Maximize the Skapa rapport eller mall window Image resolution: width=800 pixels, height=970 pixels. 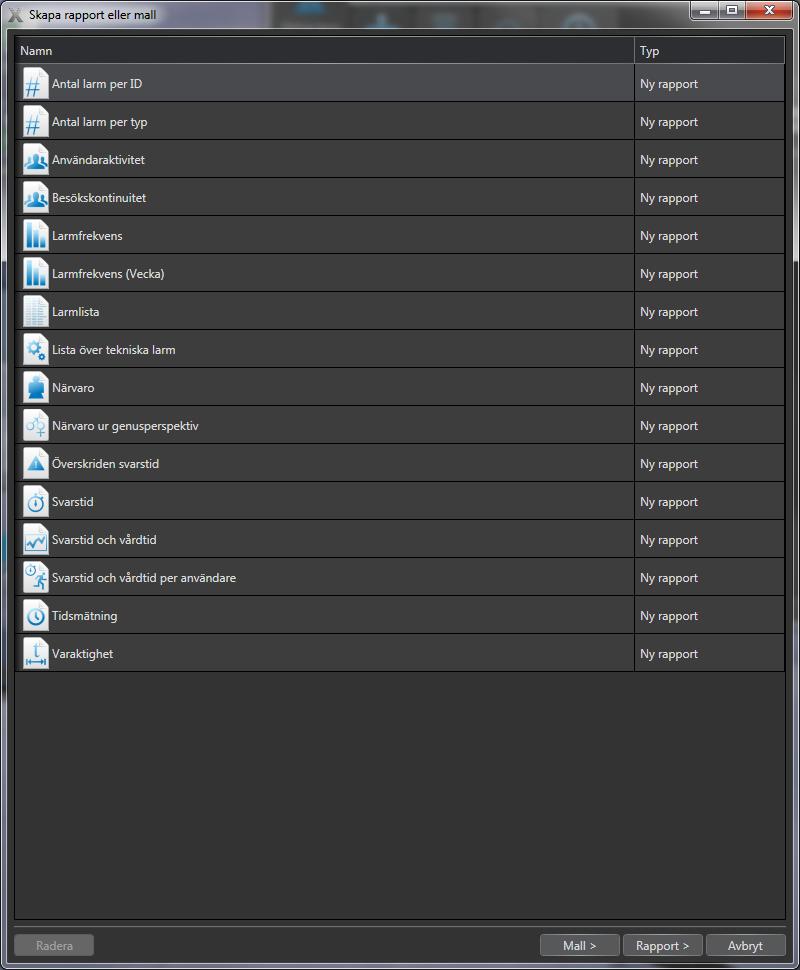732,11
